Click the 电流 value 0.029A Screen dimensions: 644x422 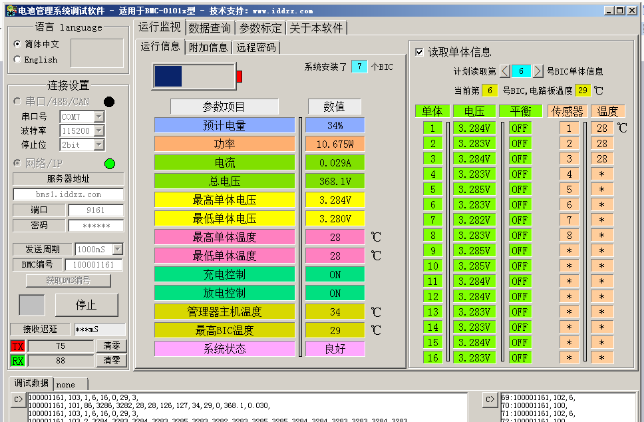coord(335,163)
